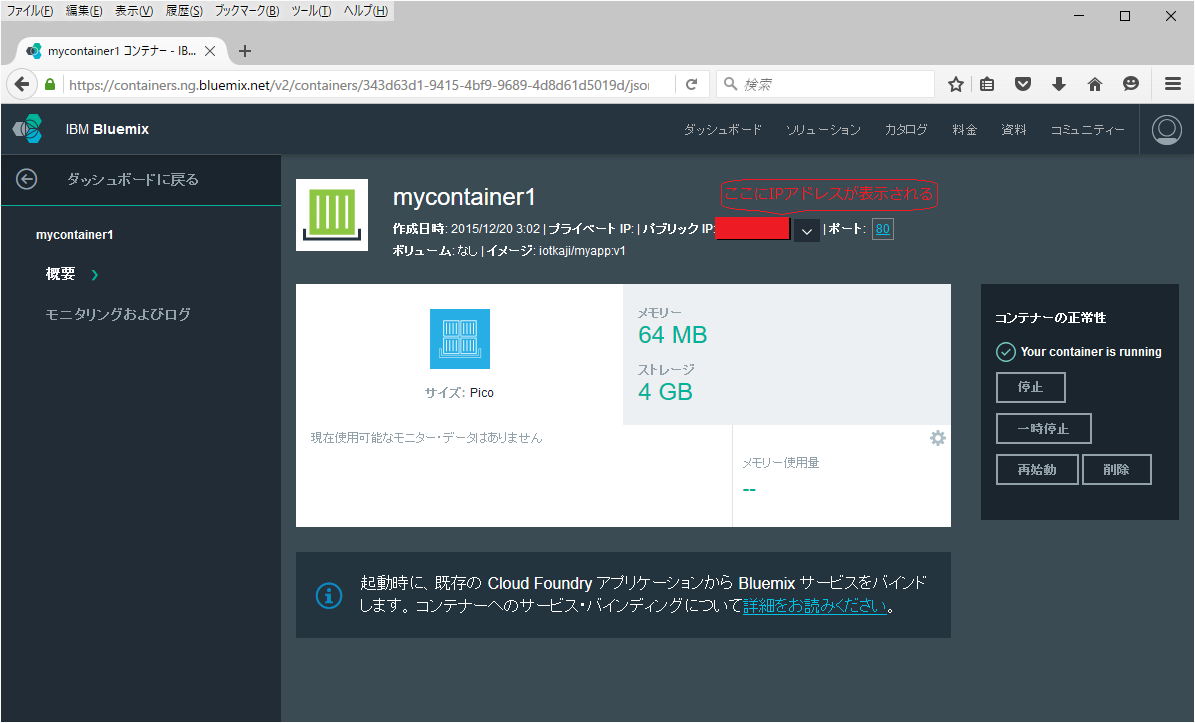This screenshot has width=1195, height=723.
Task: Click the green mycontainer1 container icon
Action: [x=332, y=215]
